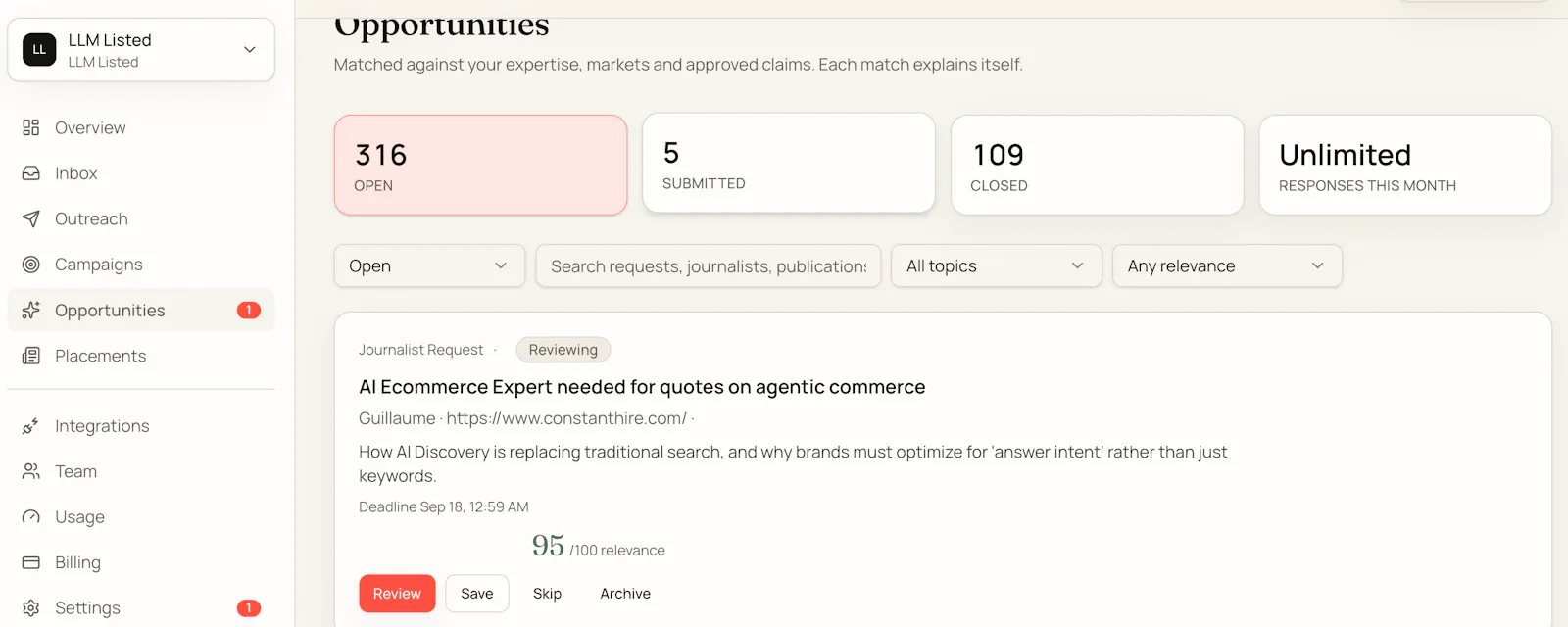The height and width of the screenshot is (627, 1568).
Task: Click the Reviewing status tag
Action: (x=563, y=350)
